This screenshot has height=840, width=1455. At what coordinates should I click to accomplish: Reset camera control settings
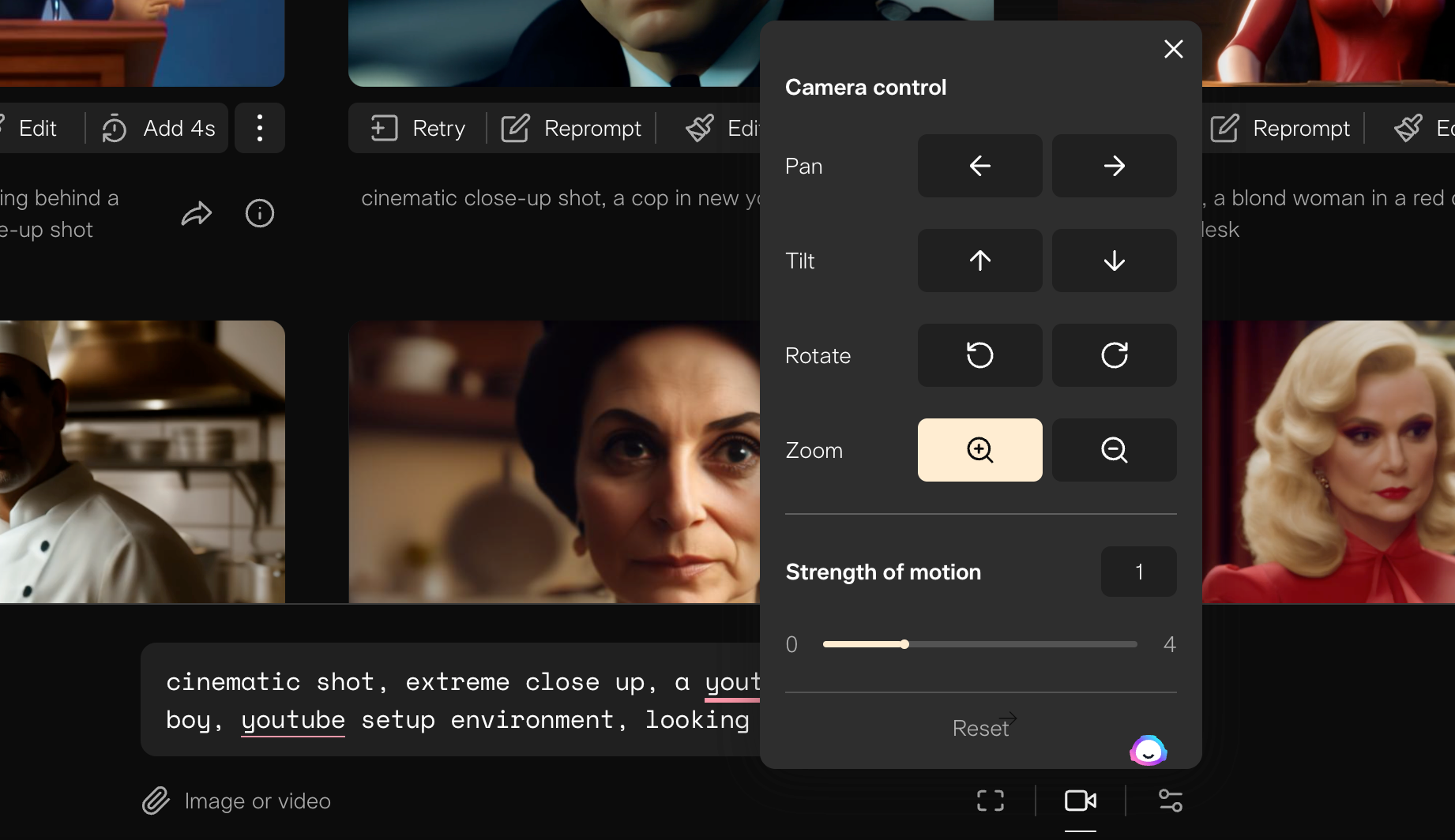980,728
